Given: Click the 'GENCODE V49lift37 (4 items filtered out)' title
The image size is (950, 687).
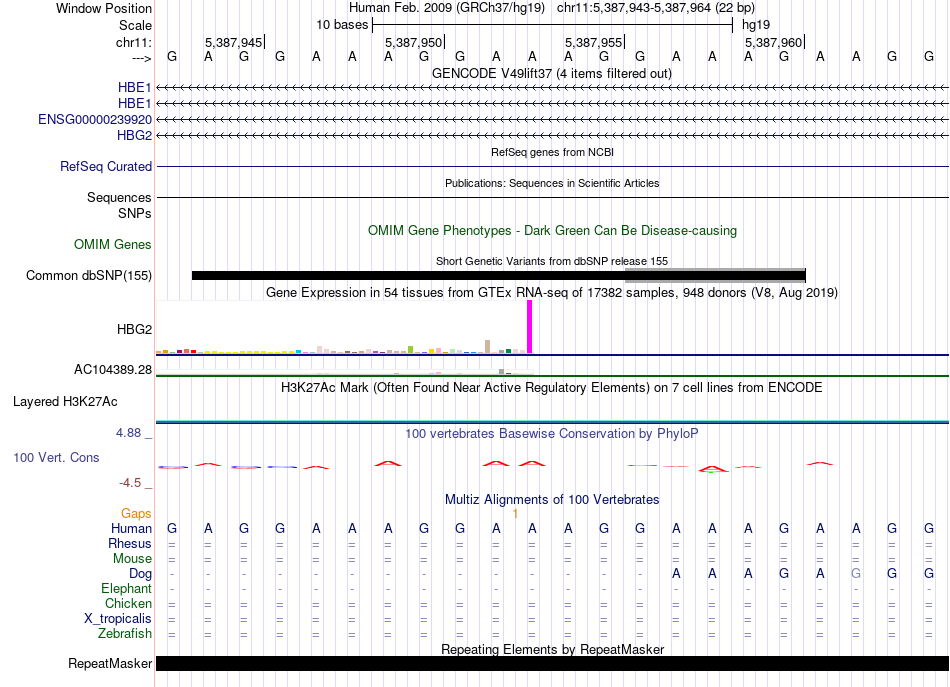Looking at the screenshot, I should (551, 73).
